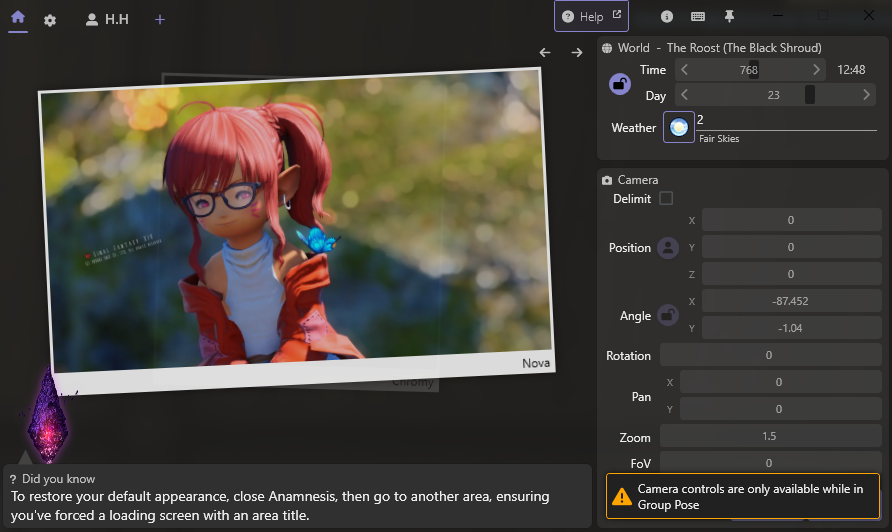
Task: Click the World globe icon
Action: (x=607, y=48)
